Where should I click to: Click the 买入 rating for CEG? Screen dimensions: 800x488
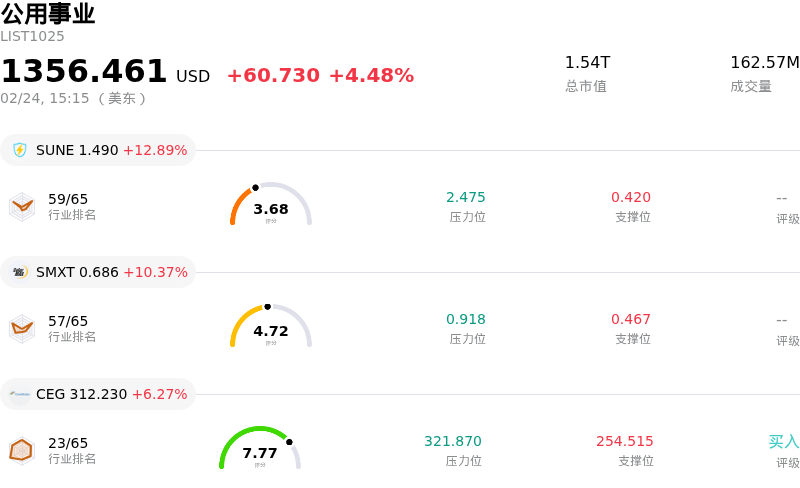(784, 441)
